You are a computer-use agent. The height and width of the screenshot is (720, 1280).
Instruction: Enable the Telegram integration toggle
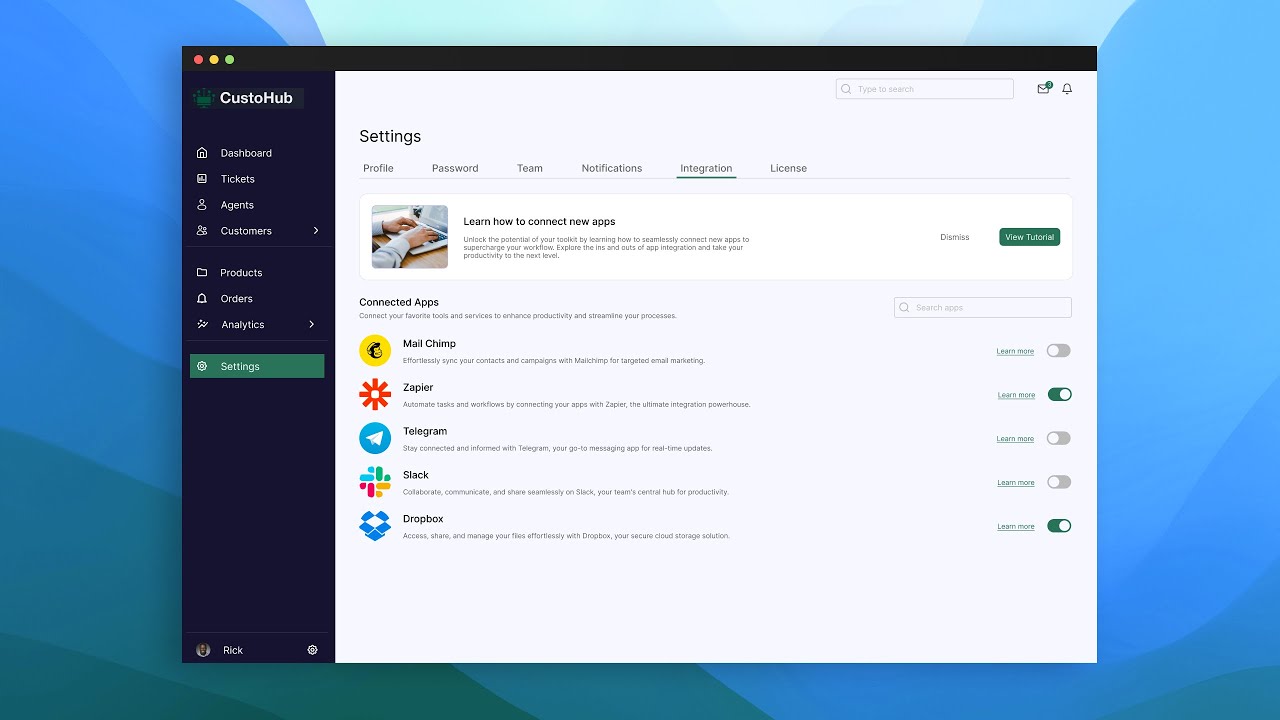click(x=1058, y=438)
